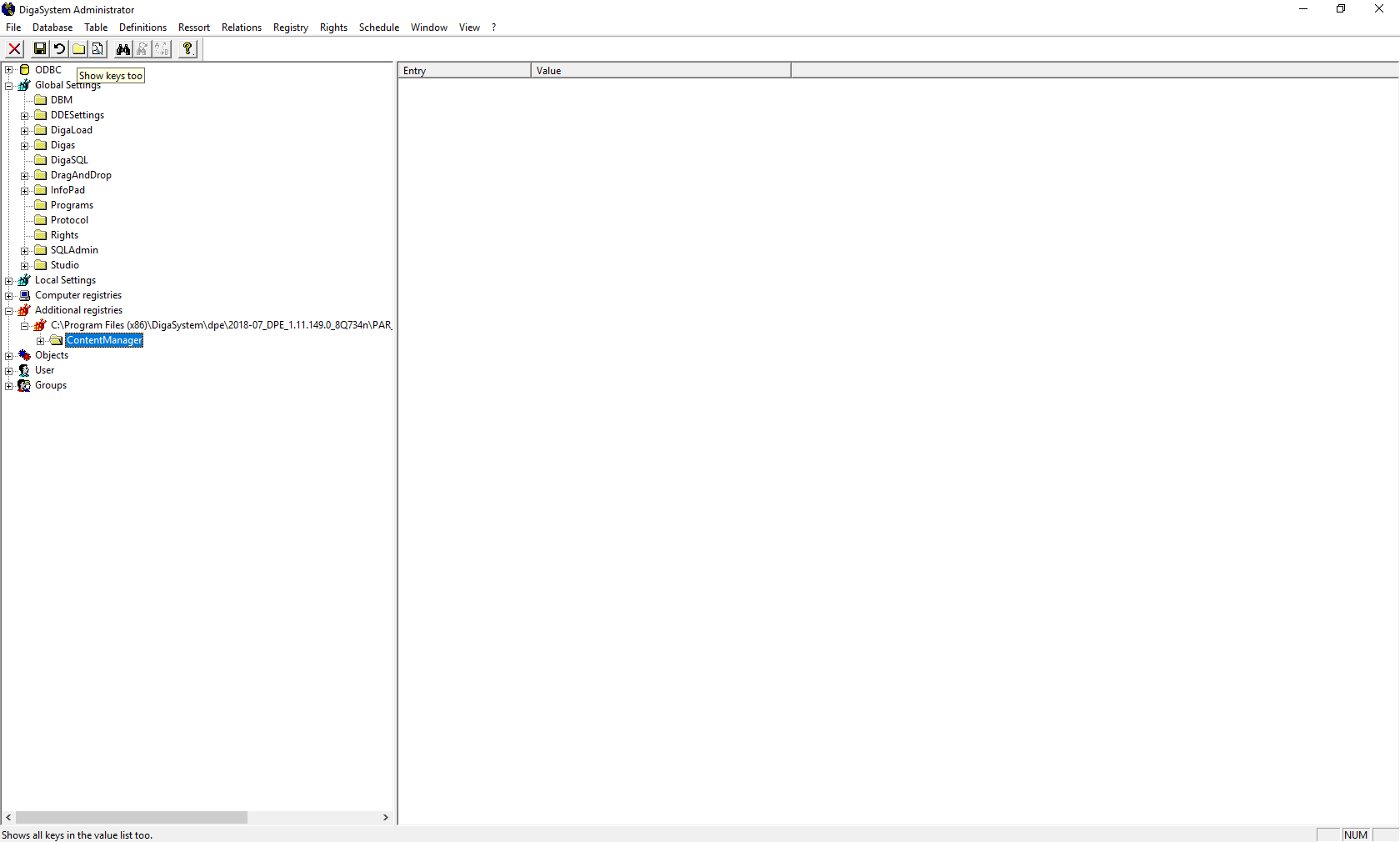
Task: Click the yellow question mark help icon
Action: click(x=187, y=49)
